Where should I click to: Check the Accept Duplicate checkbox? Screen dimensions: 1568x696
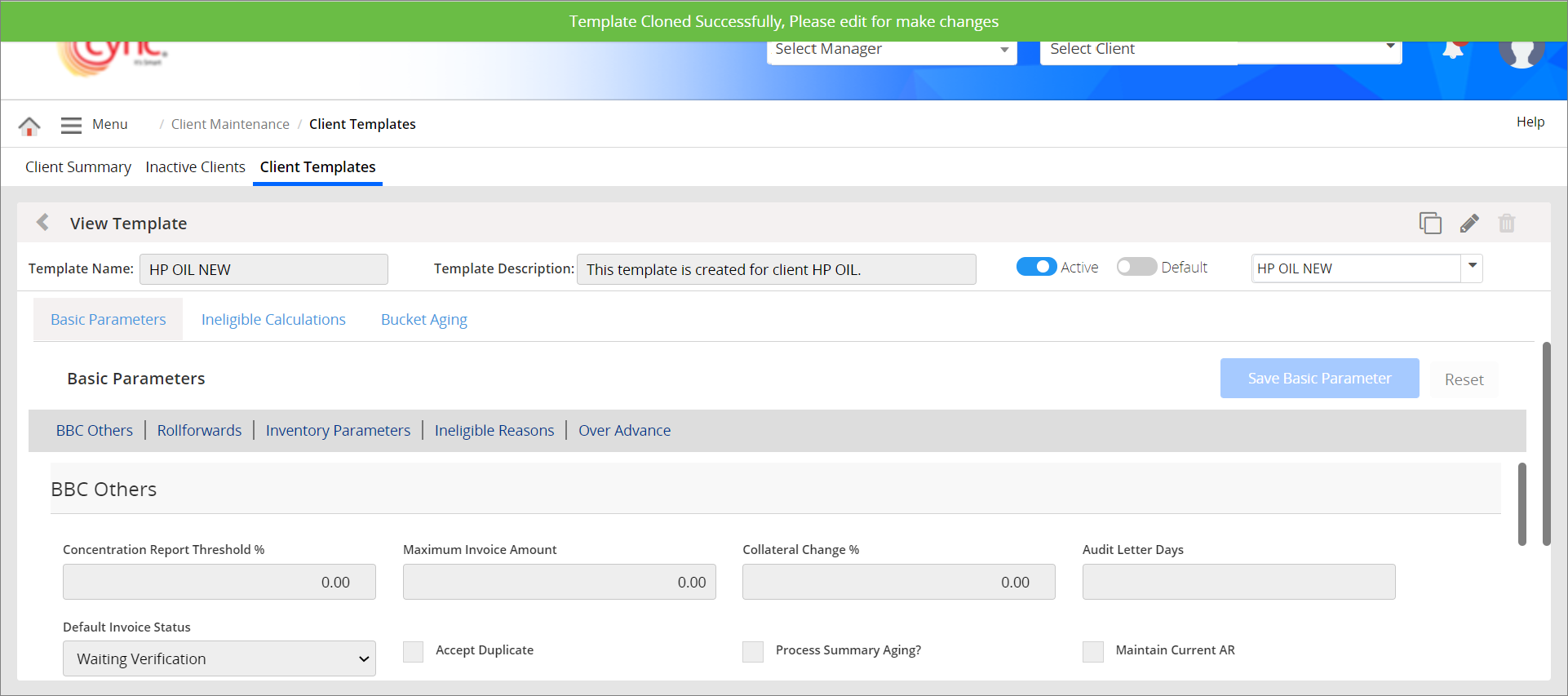(x=414, y=651)
